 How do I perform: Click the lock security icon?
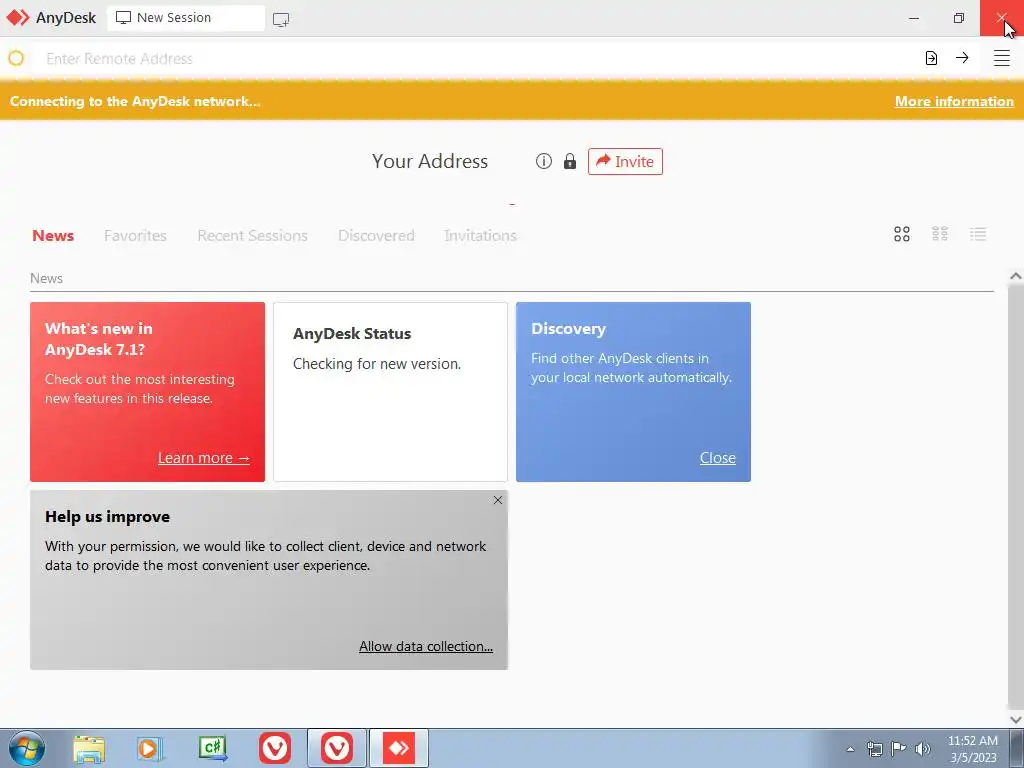click(570, 161)
